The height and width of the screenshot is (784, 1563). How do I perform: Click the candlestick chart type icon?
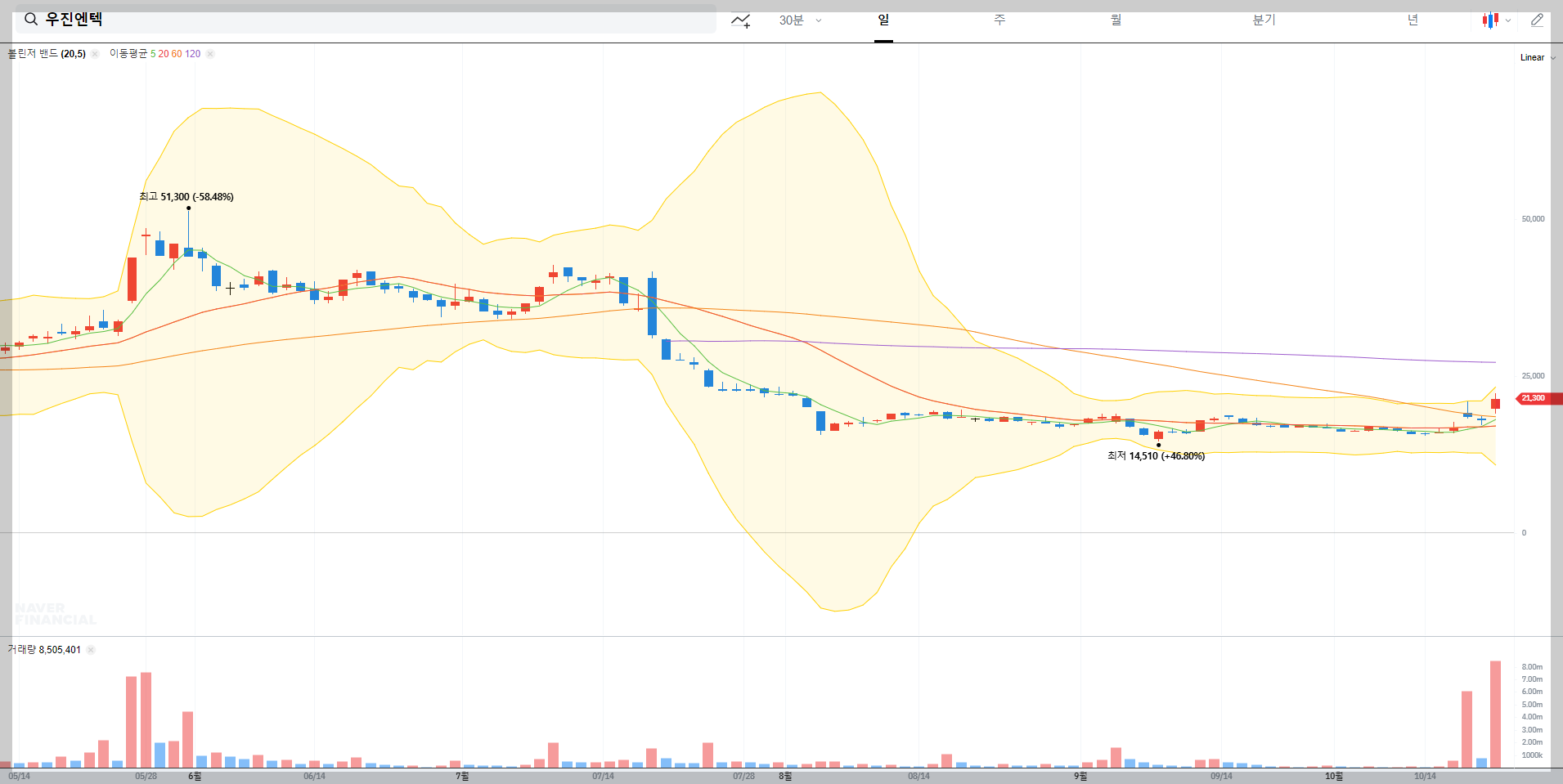pos(1490,20)
